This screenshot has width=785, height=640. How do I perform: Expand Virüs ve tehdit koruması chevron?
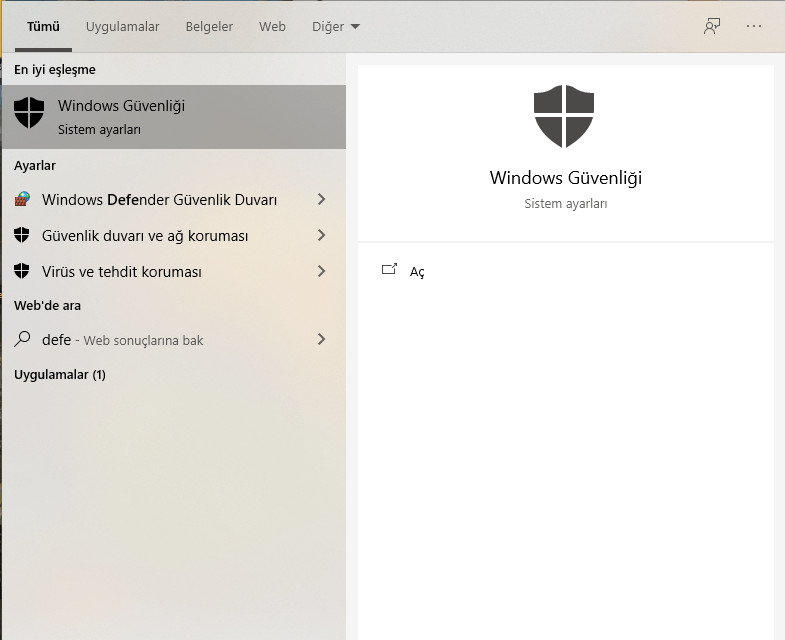(321, 271)
